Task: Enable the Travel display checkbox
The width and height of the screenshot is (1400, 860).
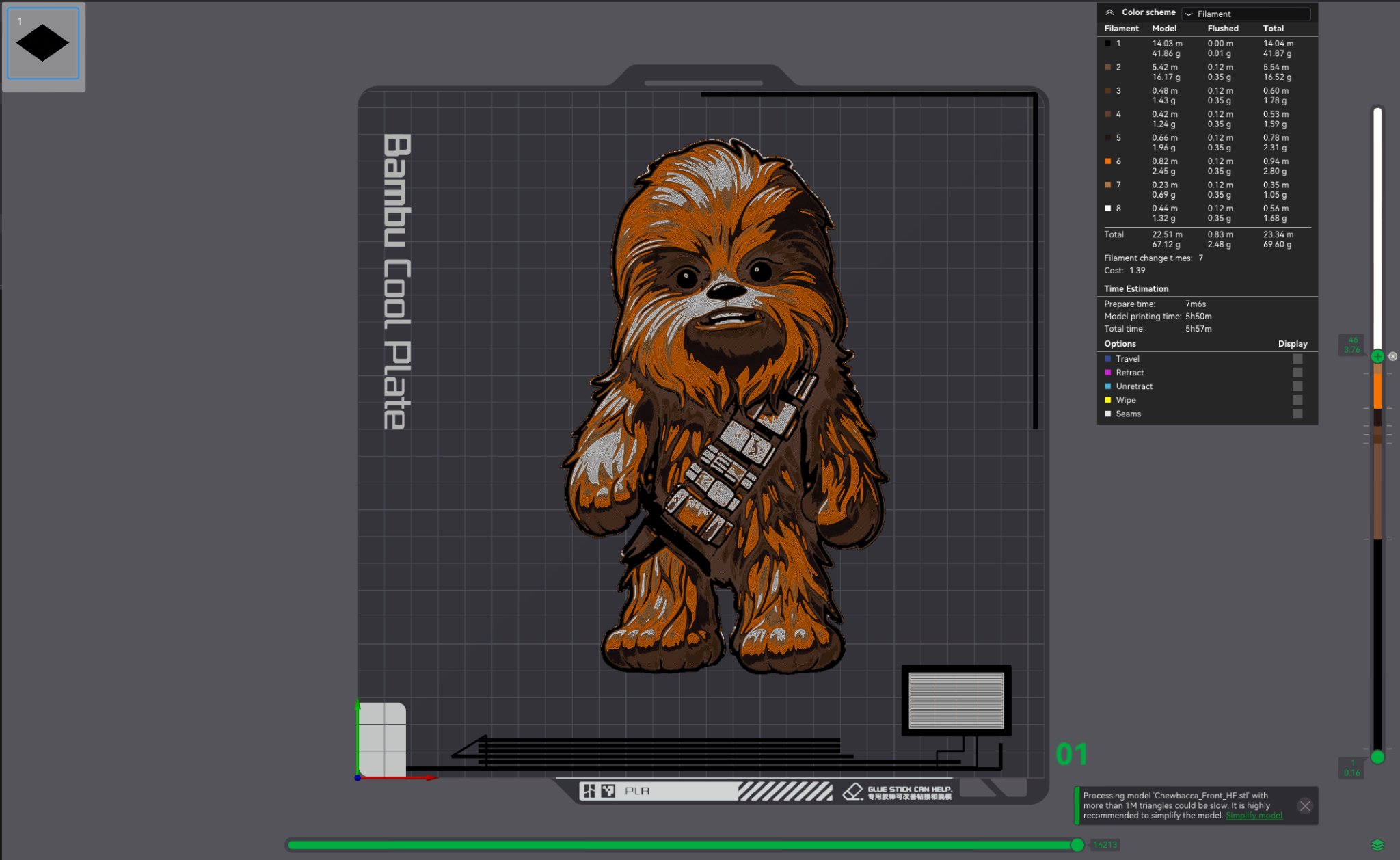Action: click(x=1297, y=358)
